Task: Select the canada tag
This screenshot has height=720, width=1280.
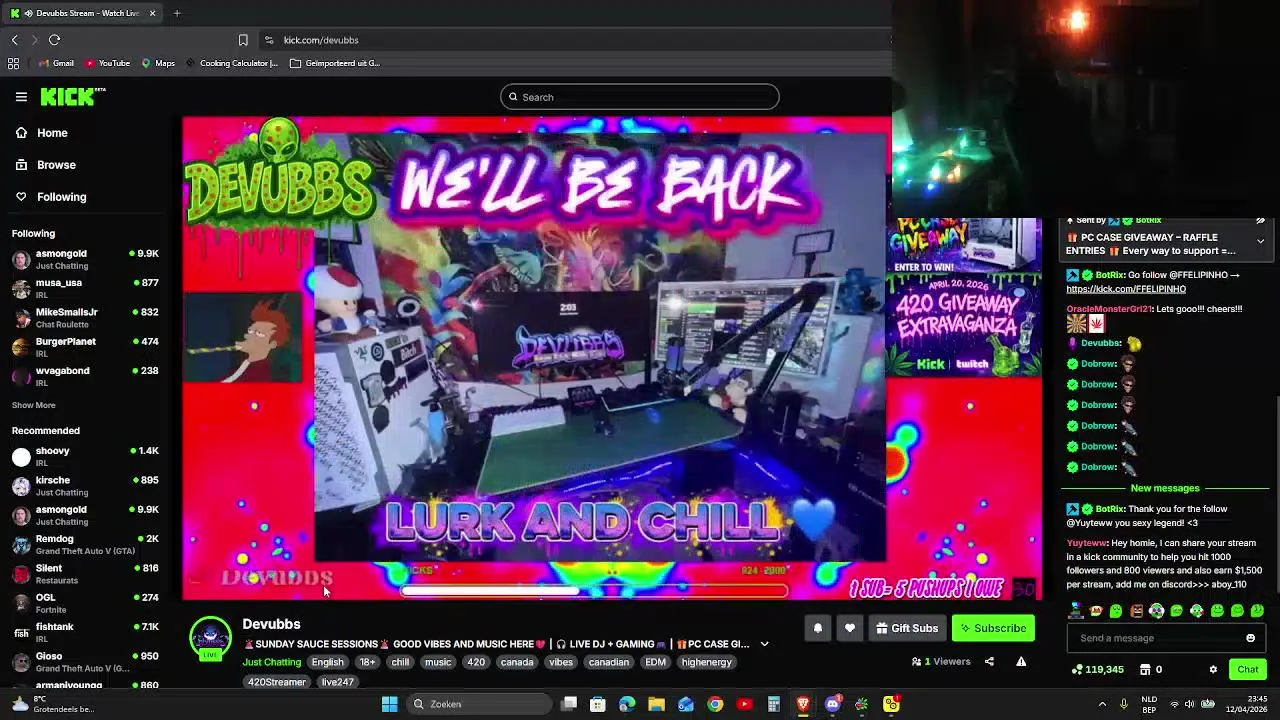Action: click(x=517, y=662)
